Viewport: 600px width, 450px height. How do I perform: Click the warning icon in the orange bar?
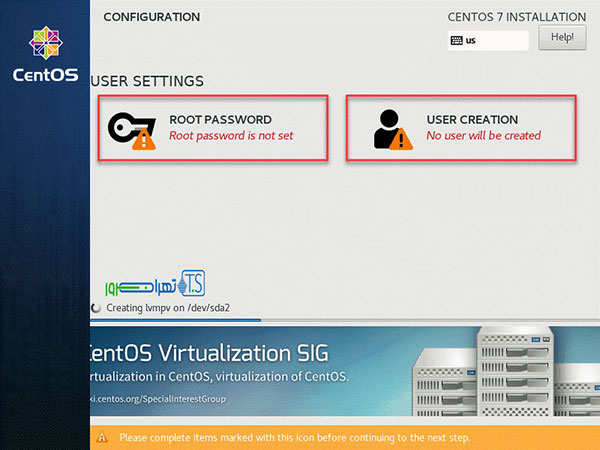[105, 438]
